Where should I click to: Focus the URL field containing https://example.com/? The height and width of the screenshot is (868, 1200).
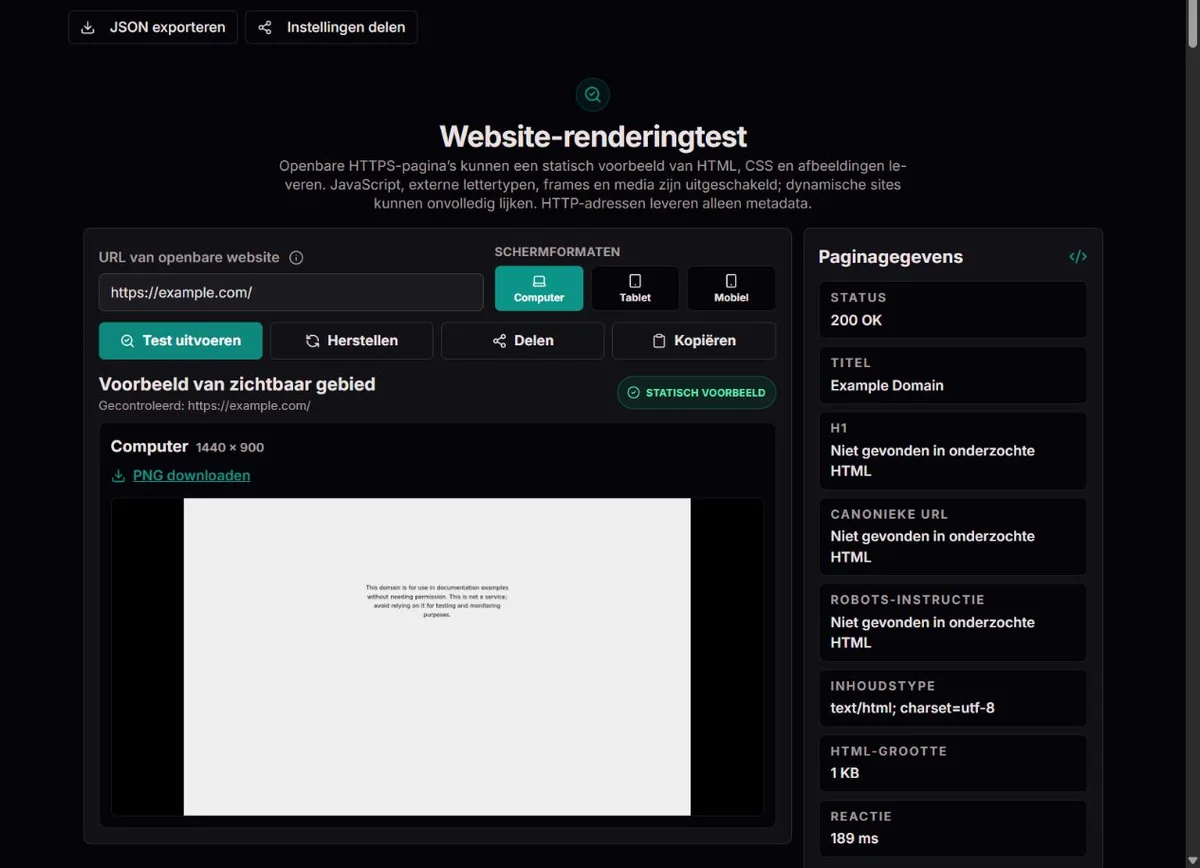click(x=291, y=292)
